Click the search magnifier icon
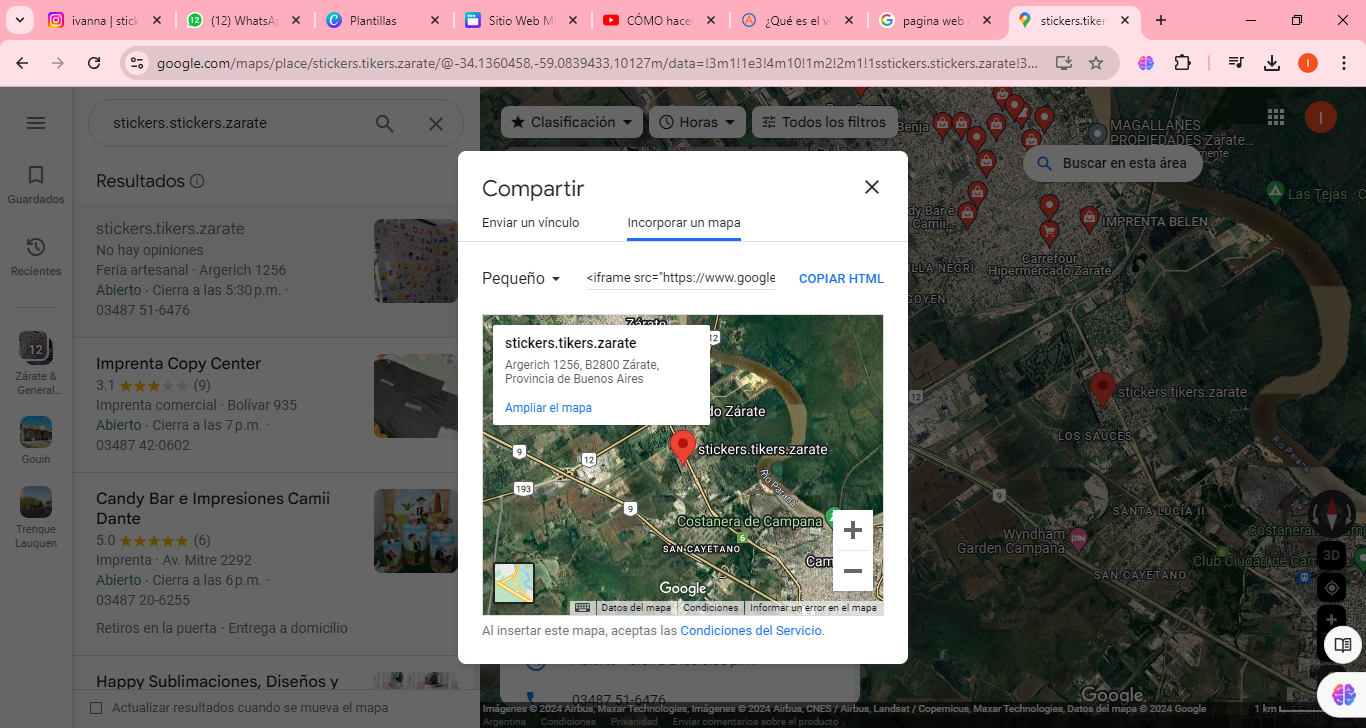Viewport: 1366px width, 728px height. (384, 124)
